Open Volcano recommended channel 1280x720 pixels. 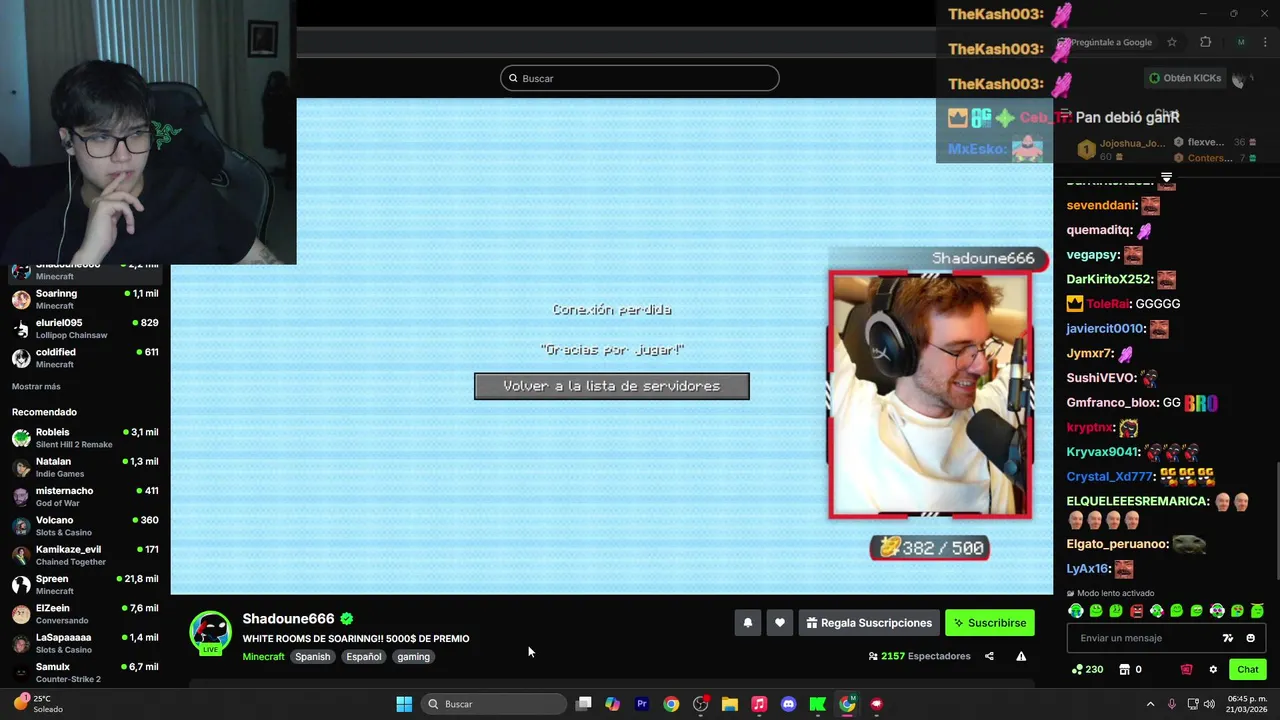pos(85,526)
